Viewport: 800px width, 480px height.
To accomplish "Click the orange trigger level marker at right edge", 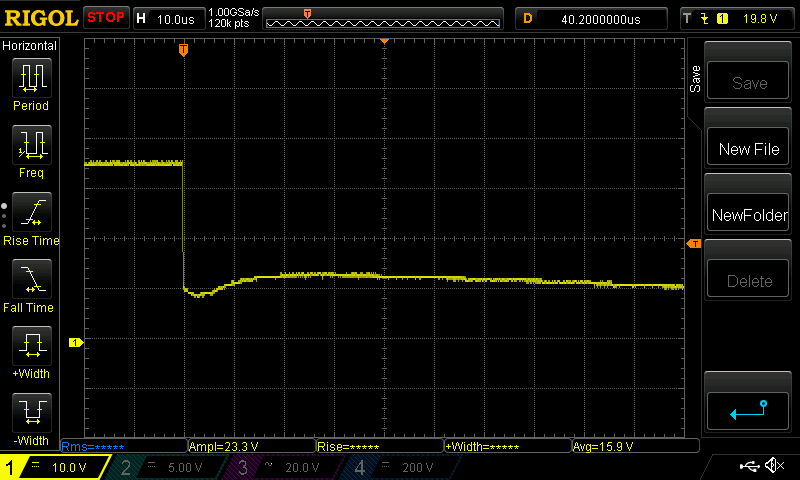I will (693, 244).
